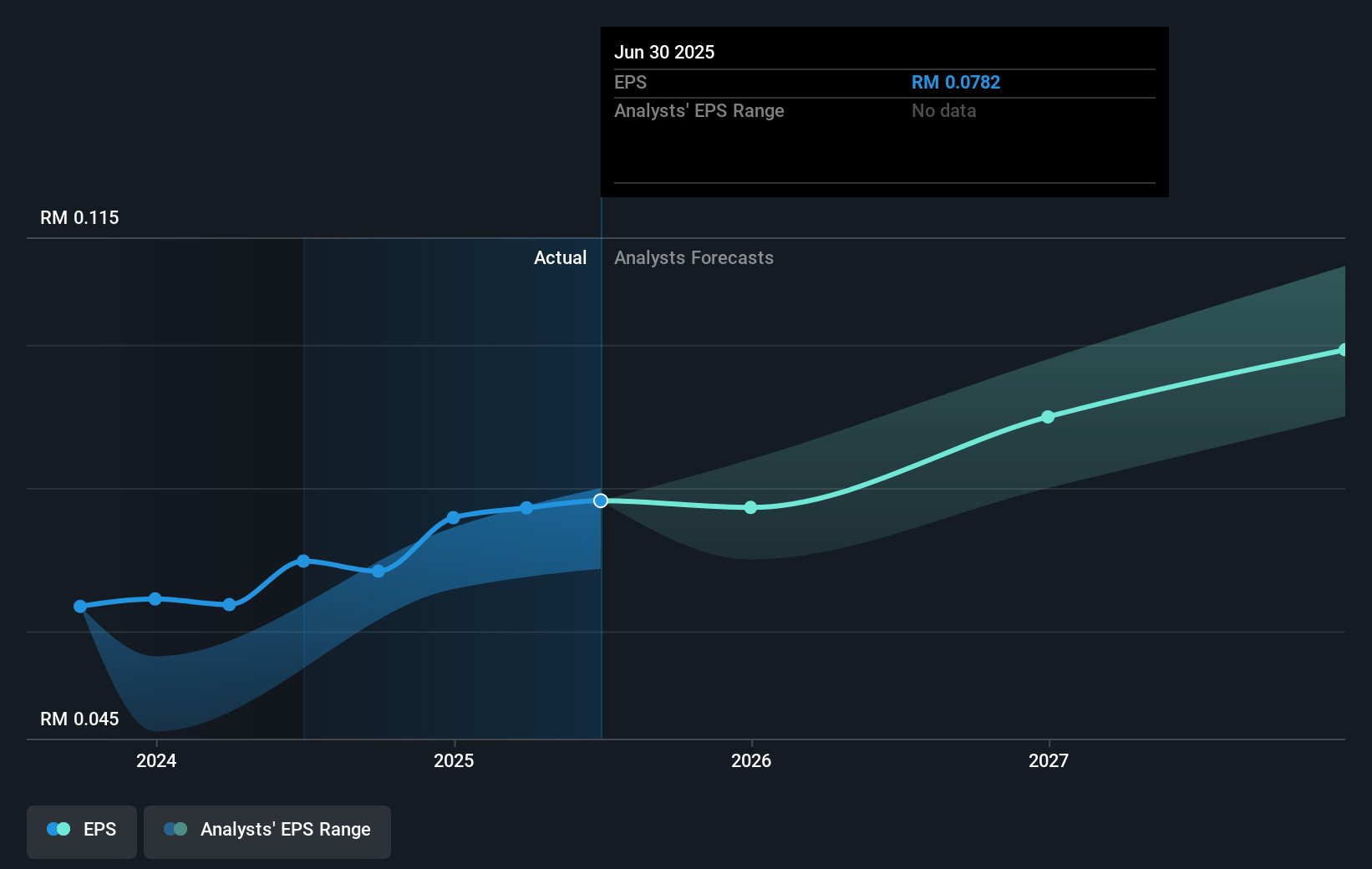Click the 2025 x-axis label
This screenshot has width=1372, height=869.
coord(454,760)
